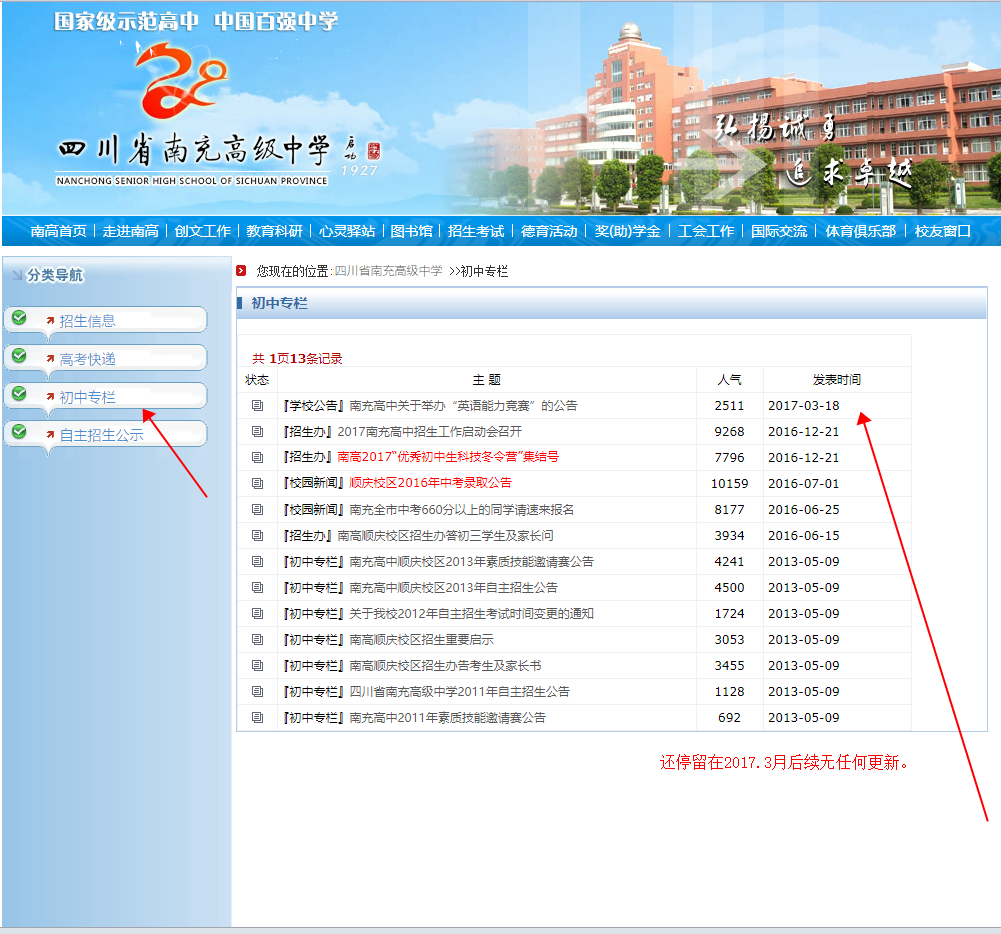1001x934 pixels.
Task: Open 招生考试 in the navigation bar
Action: click(476, 231)
